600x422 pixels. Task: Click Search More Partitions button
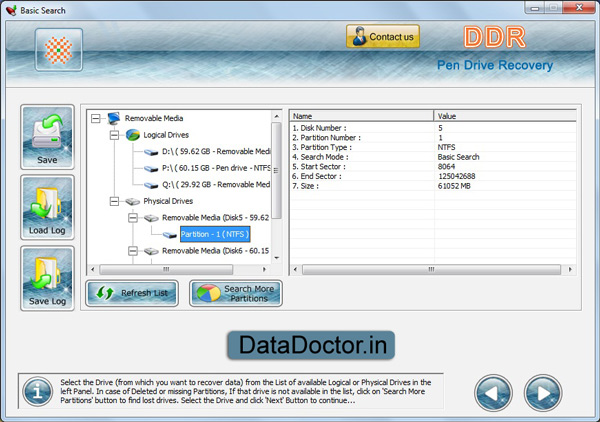(x=236, y=293)
